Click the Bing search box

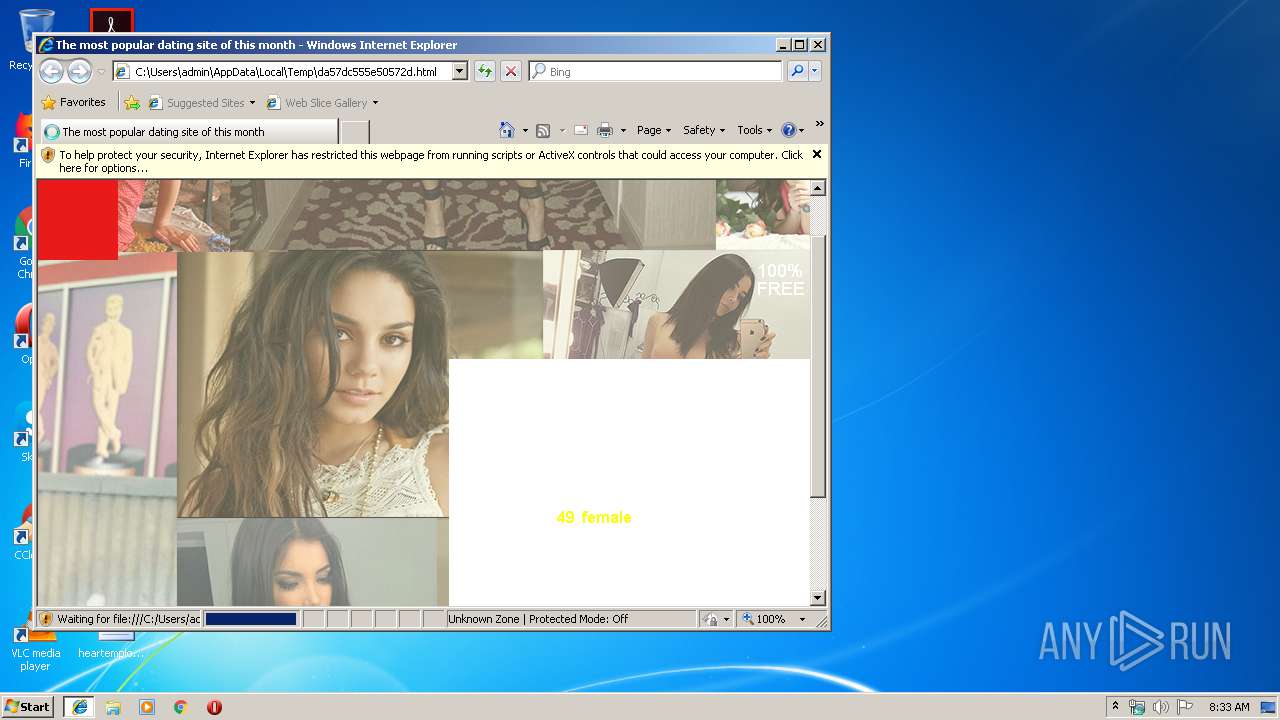(656, 71)
